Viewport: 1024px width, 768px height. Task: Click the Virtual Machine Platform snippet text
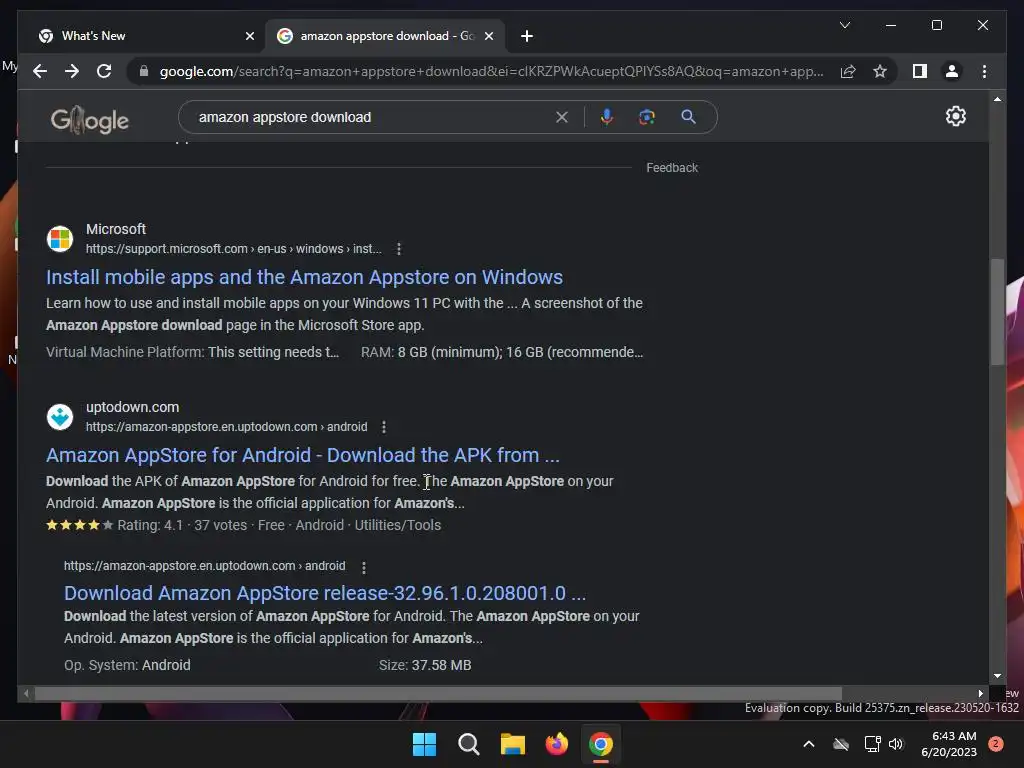[x=193, y=352]
